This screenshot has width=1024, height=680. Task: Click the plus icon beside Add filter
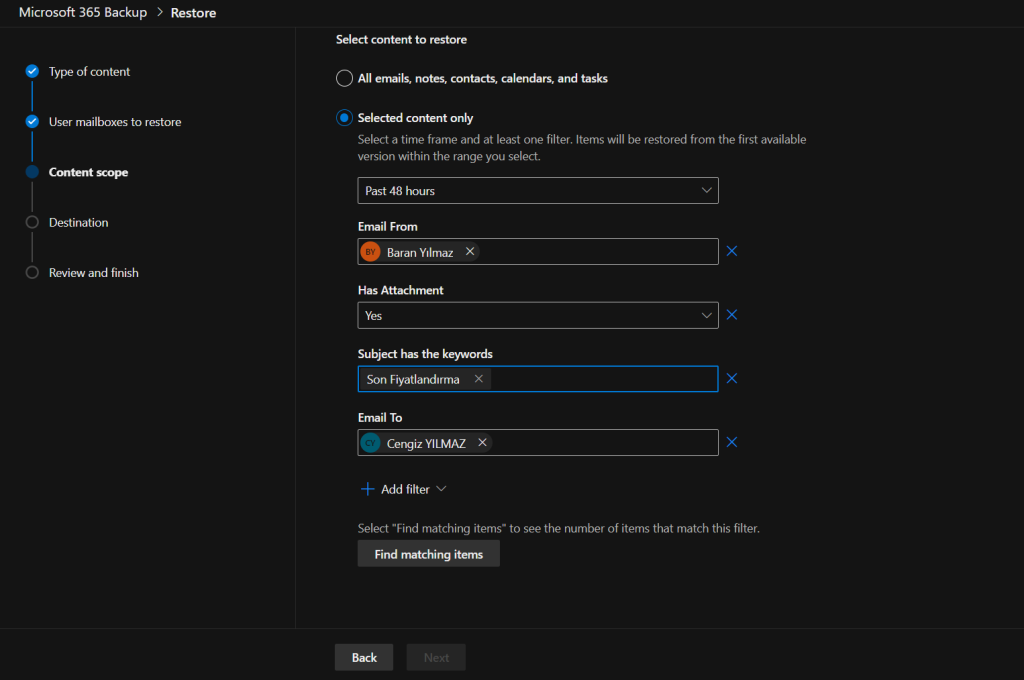coord(367,489)
